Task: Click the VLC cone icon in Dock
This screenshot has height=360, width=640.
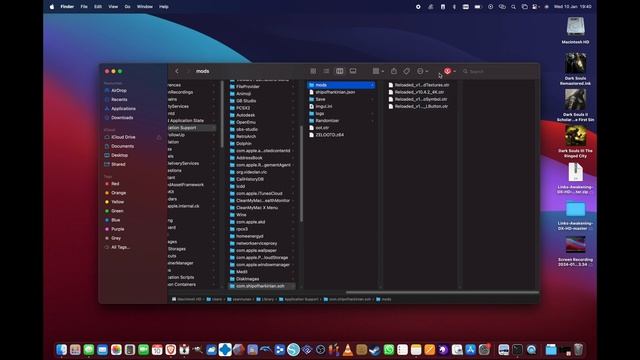Action: point(348,350)
